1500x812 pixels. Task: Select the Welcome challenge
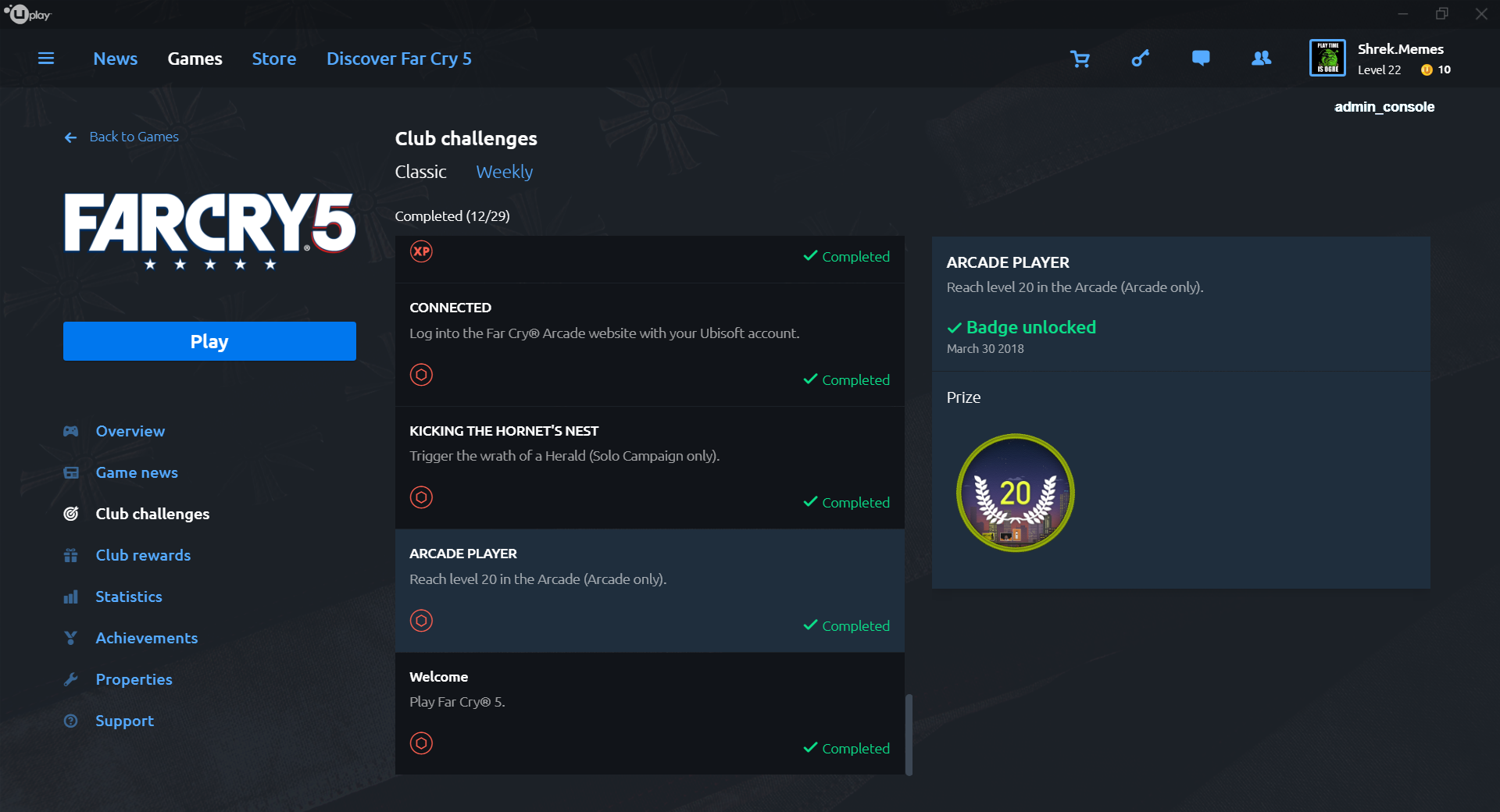tap(650, 714)
